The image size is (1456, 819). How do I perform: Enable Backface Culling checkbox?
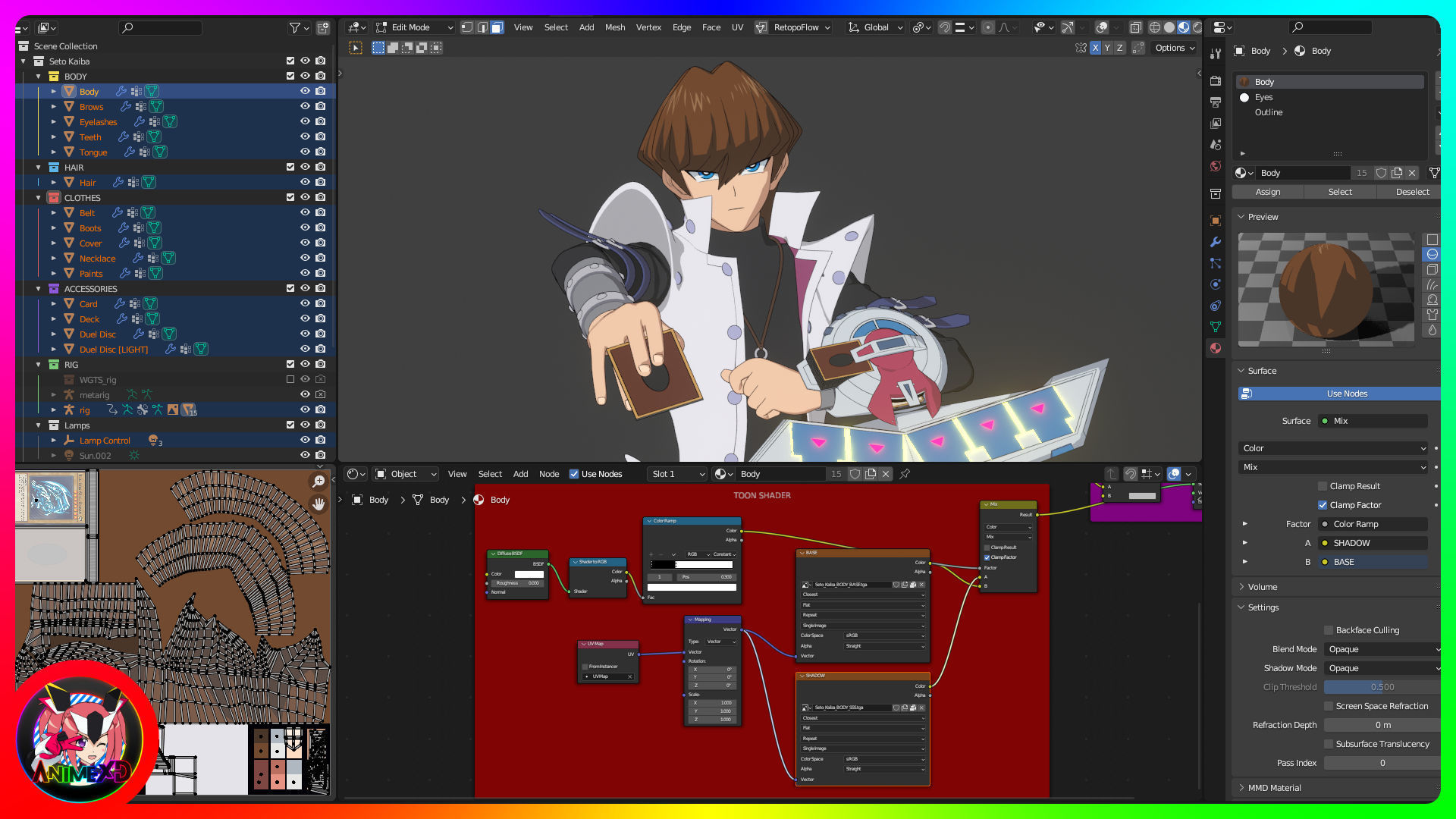tap(1329, 630)
